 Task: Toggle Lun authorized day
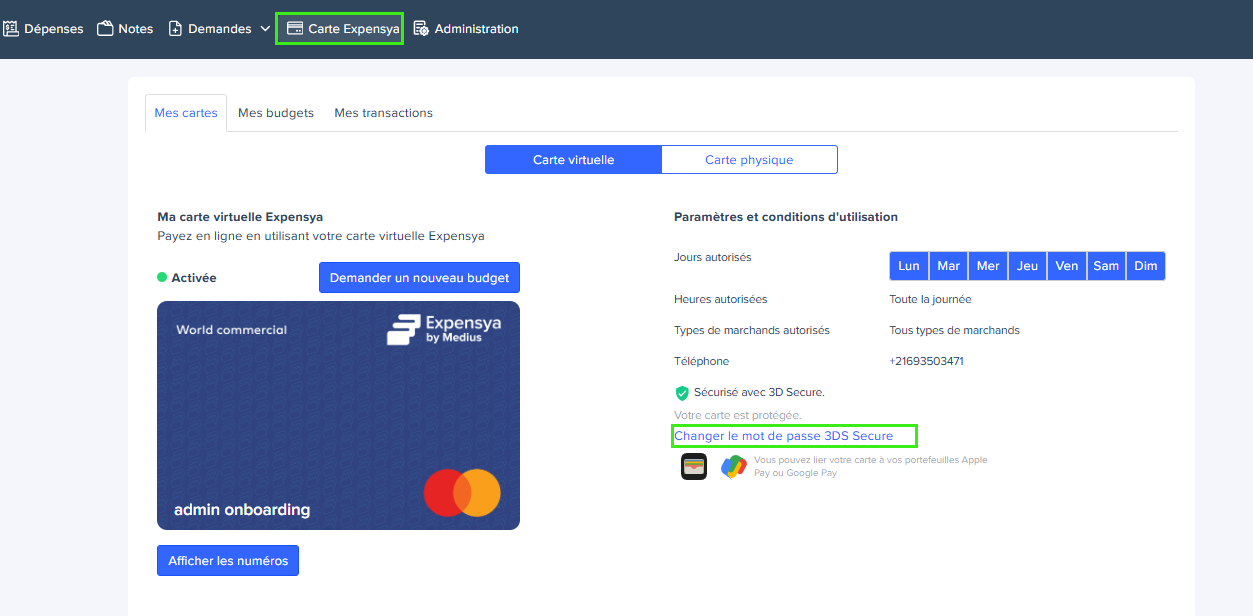909,266
